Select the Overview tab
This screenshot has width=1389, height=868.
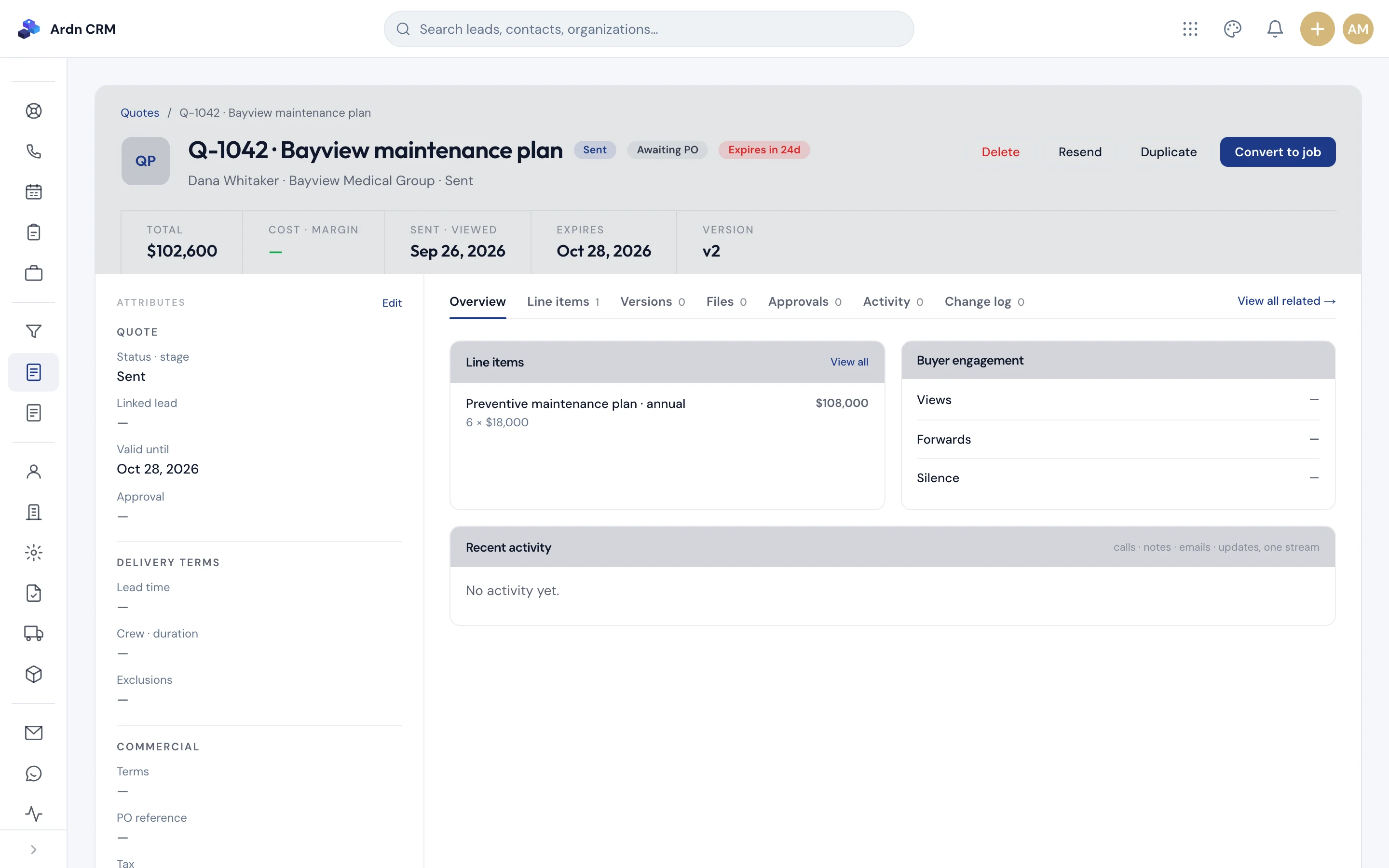coord(477,301)
